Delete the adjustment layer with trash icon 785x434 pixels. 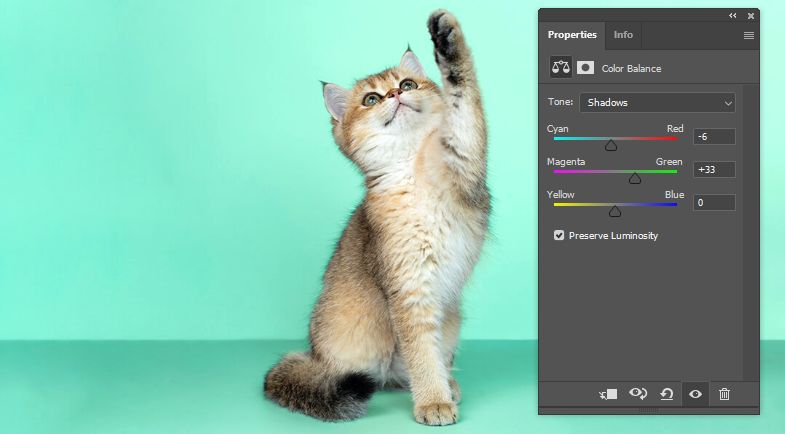point(724,394)
